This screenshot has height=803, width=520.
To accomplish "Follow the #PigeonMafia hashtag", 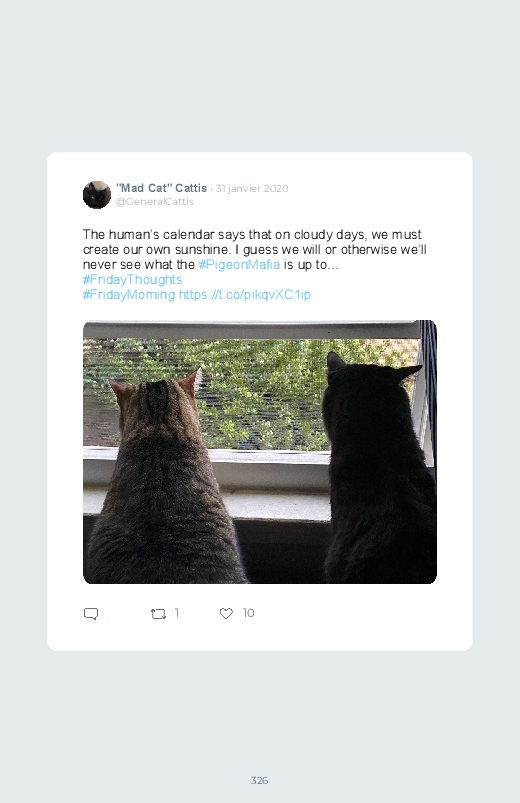I will tap(239, 265).
